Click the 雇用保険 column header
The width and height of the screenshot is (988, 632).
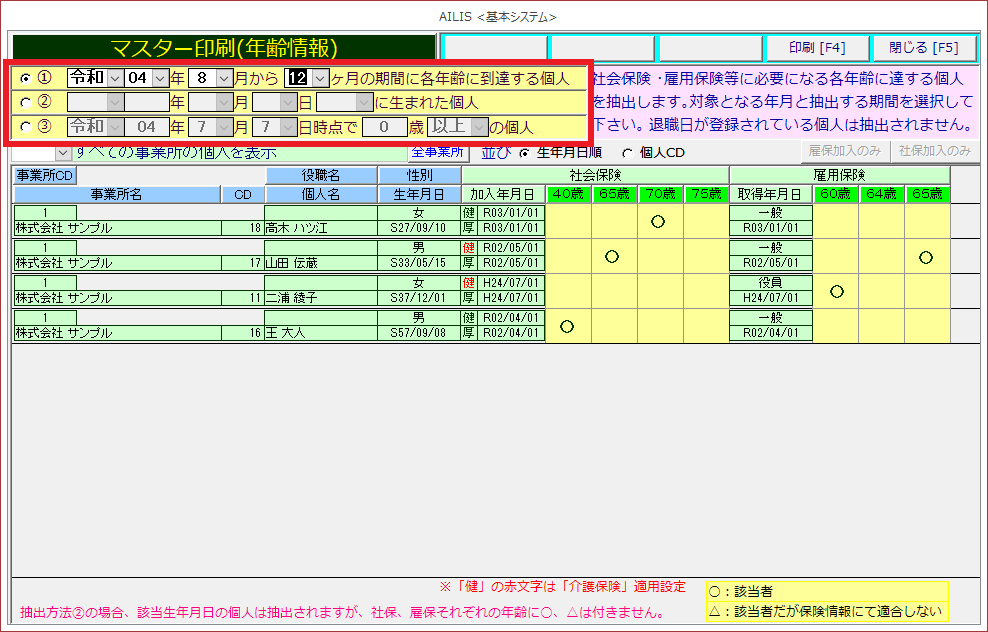click(838, 175)
